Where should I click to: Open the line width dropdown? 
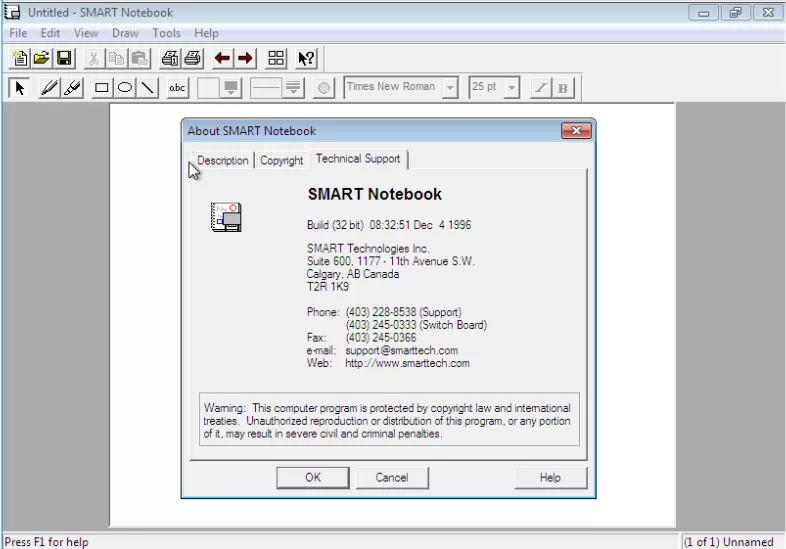coord(293,88)
